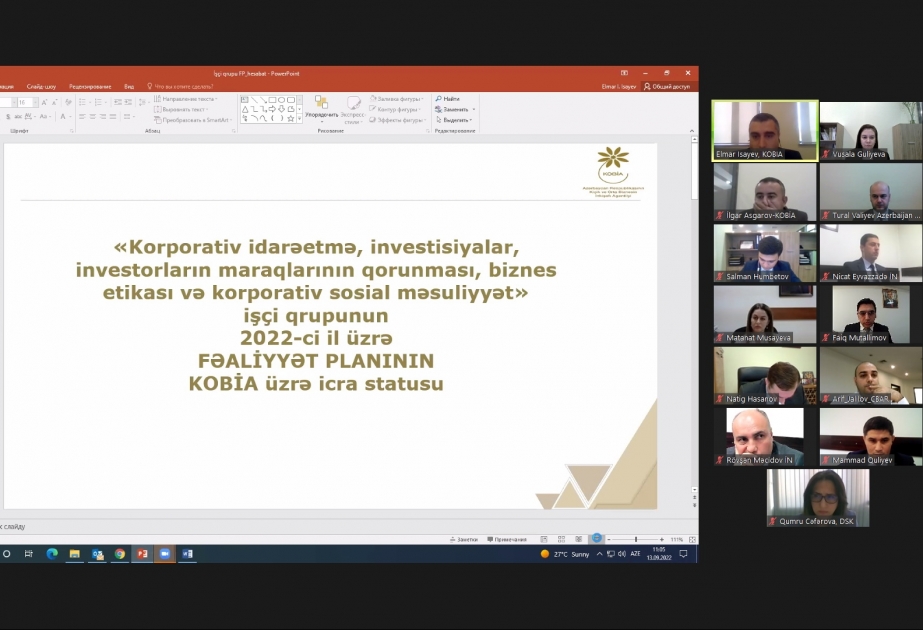Screen dimensions: 923x630
Task: Increase the list indent level
Action: pyautogui.click(x=128, y=102)
